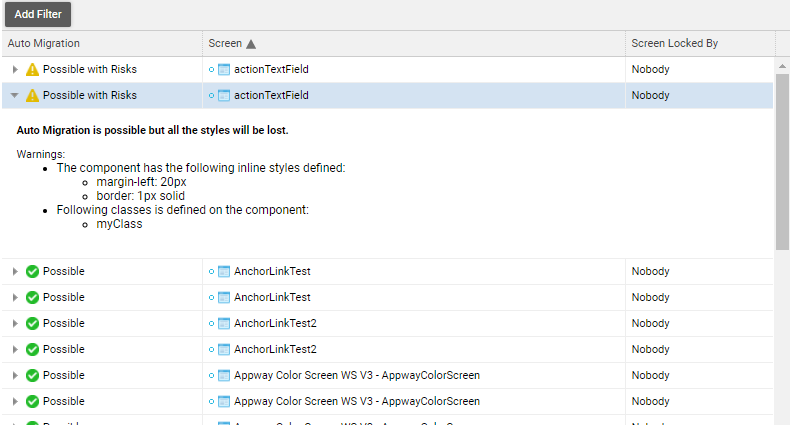Click the 'Warnings:' label

tap(41, 154)
